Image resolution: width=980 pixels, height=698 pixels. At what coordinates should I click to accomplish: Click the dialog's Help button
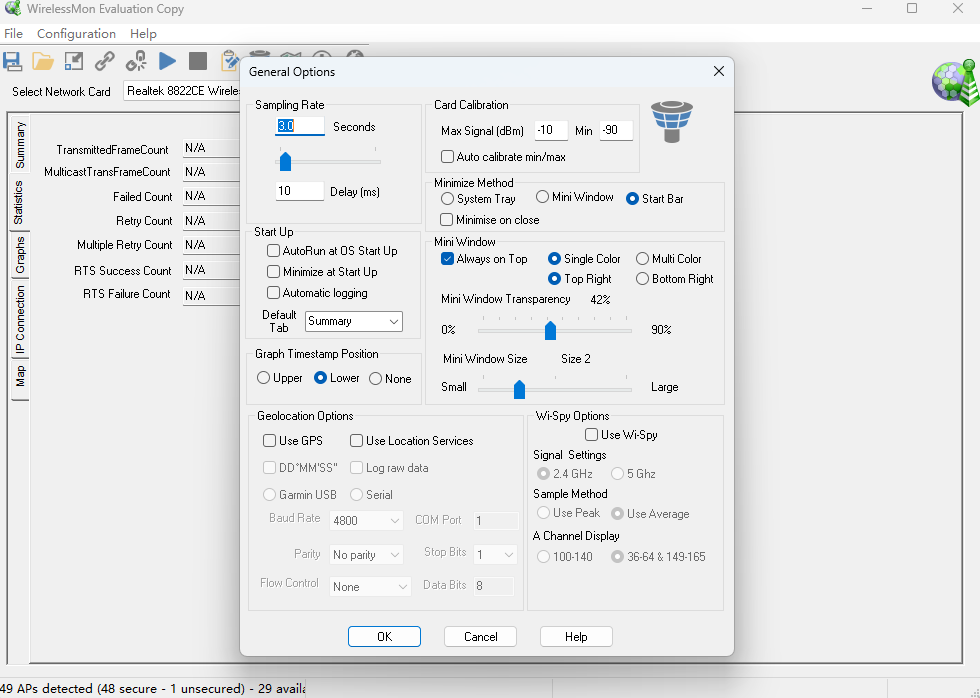[x=576, y=637]
